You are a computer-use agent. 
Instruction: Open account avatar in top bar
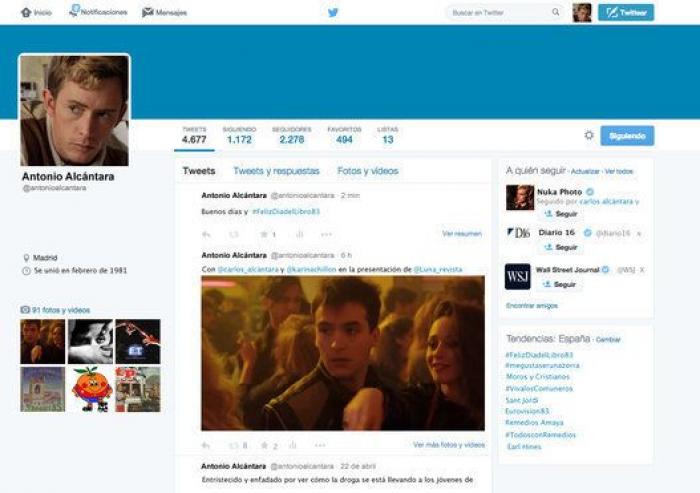pyautogui.click(x=582, y=13)
